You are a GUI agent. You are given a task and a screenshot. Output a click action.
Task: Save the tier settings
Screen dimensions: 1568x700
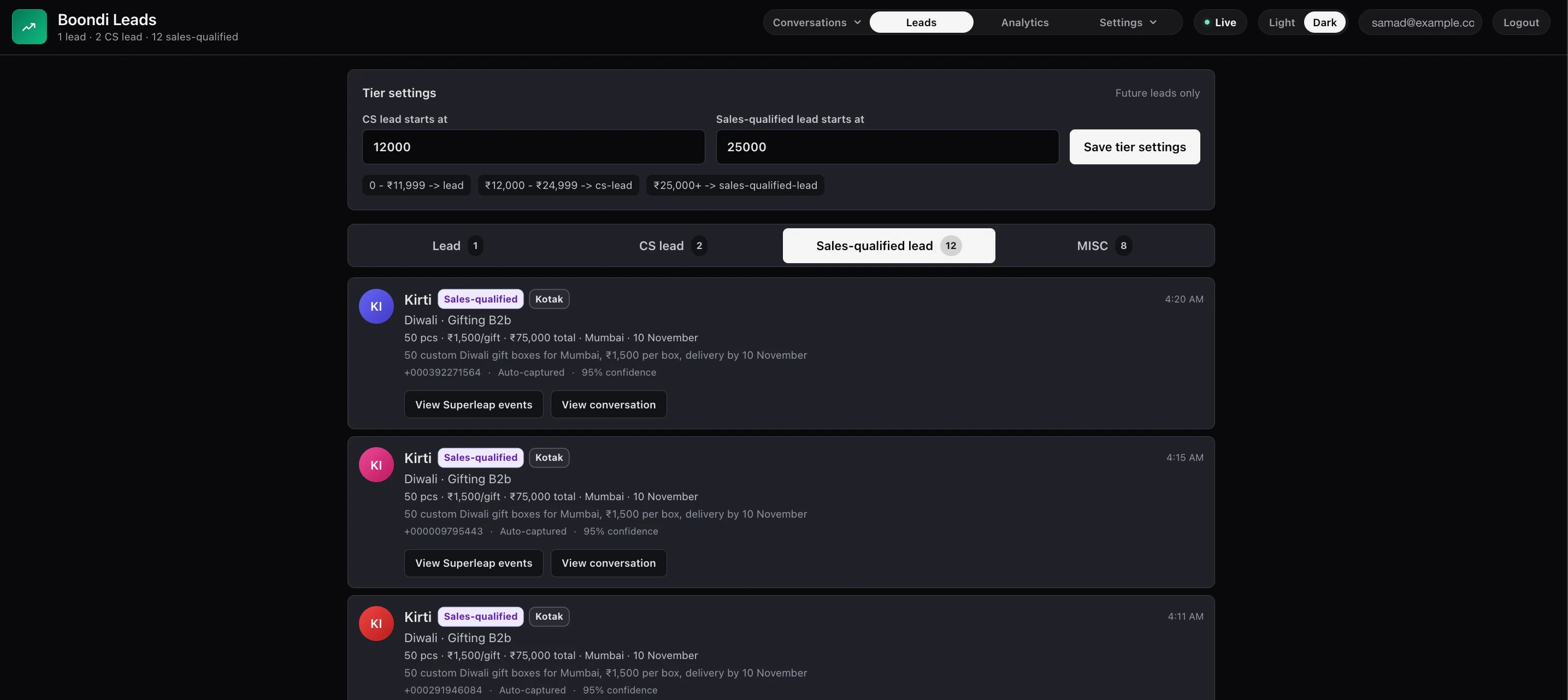1135,146
